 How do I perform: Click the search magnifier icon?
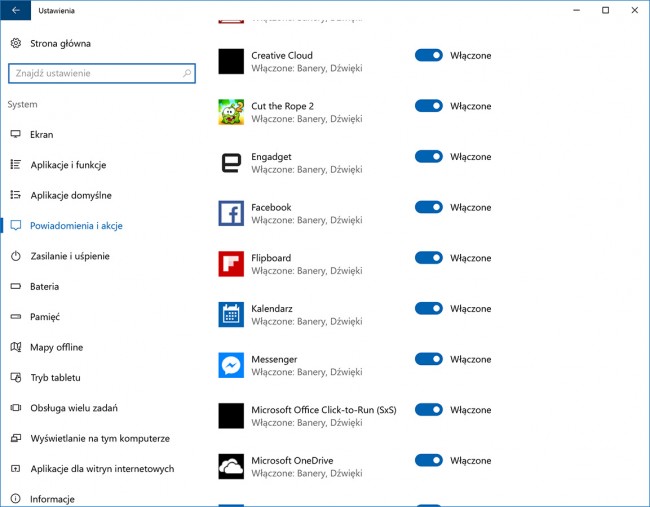pos(187,73)
